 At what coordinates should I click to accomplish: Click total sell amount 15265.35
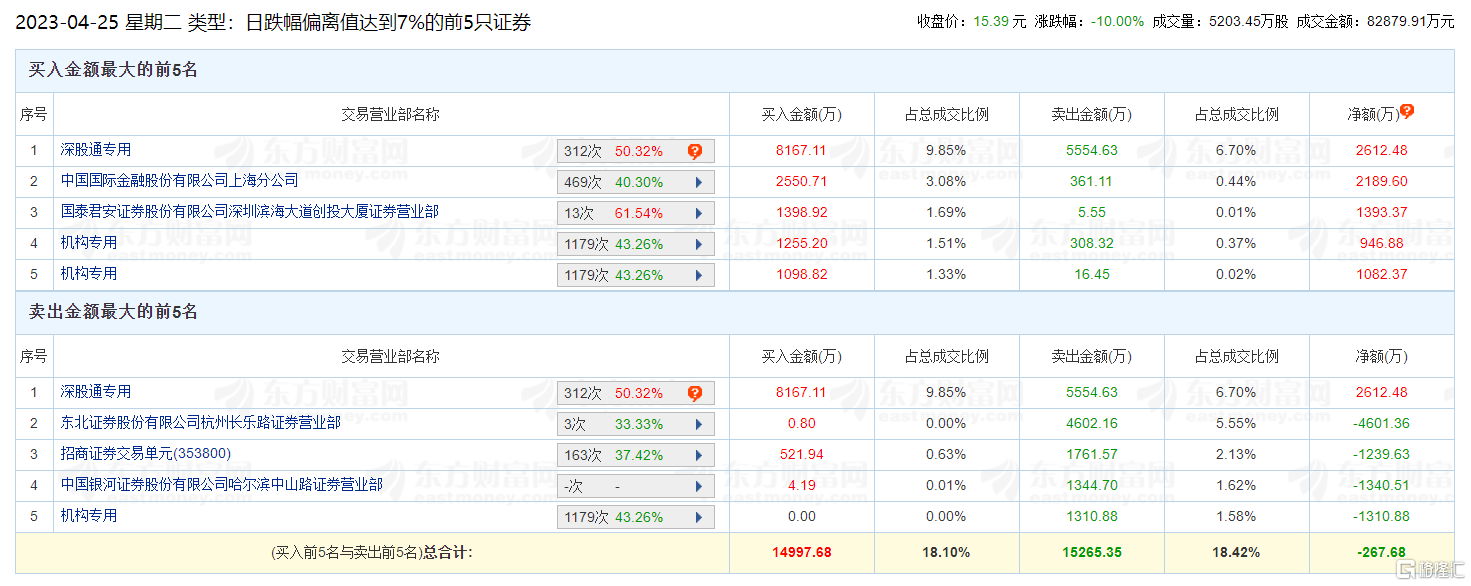[x=1092, y=552]
